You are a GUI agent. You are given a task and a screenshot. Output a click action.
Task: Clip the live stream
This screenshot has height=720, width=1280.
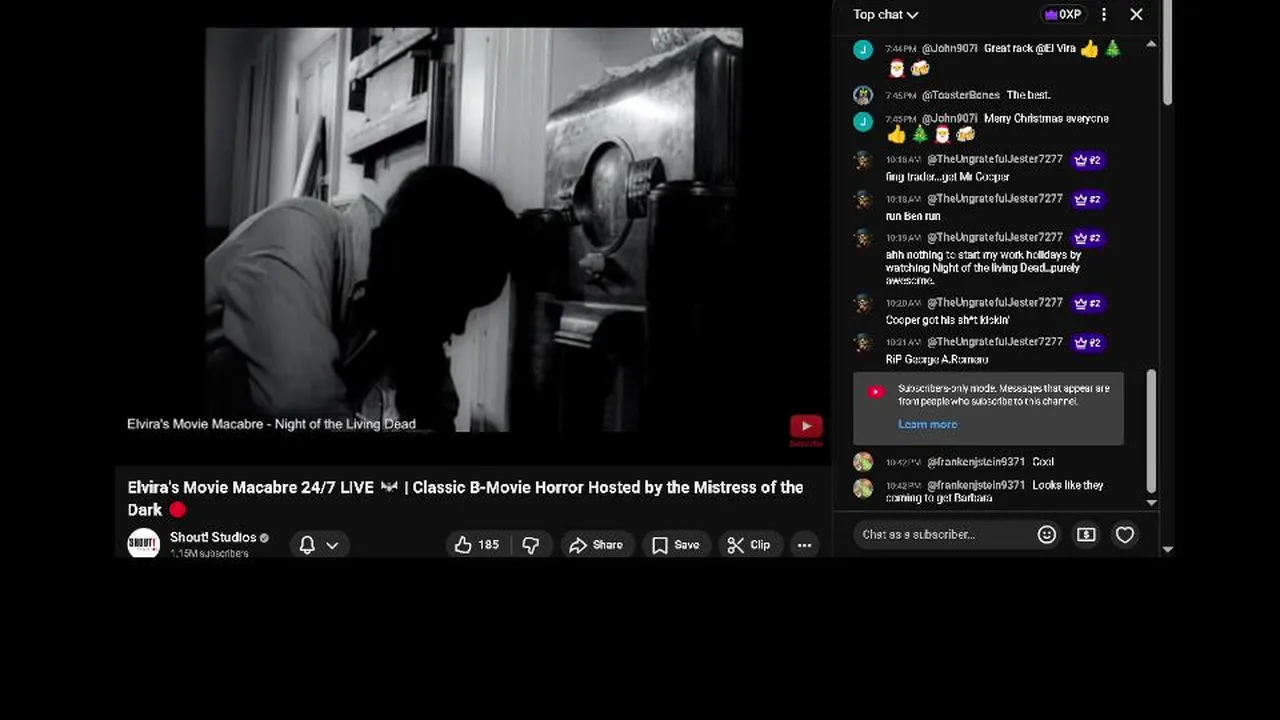pos(748,545)
